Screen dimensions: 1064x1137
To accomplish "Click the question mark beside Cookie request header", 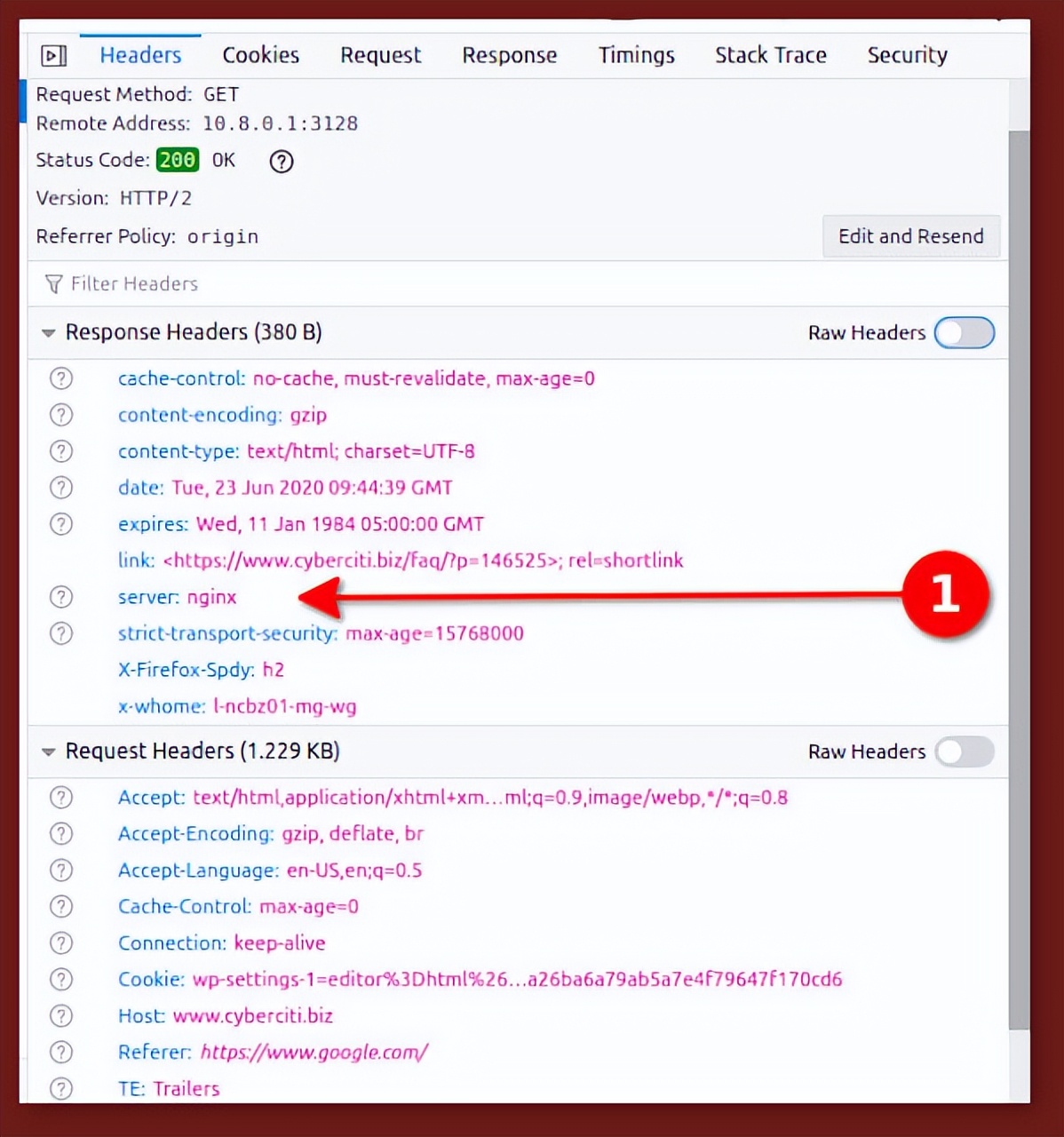I will 60,979.
